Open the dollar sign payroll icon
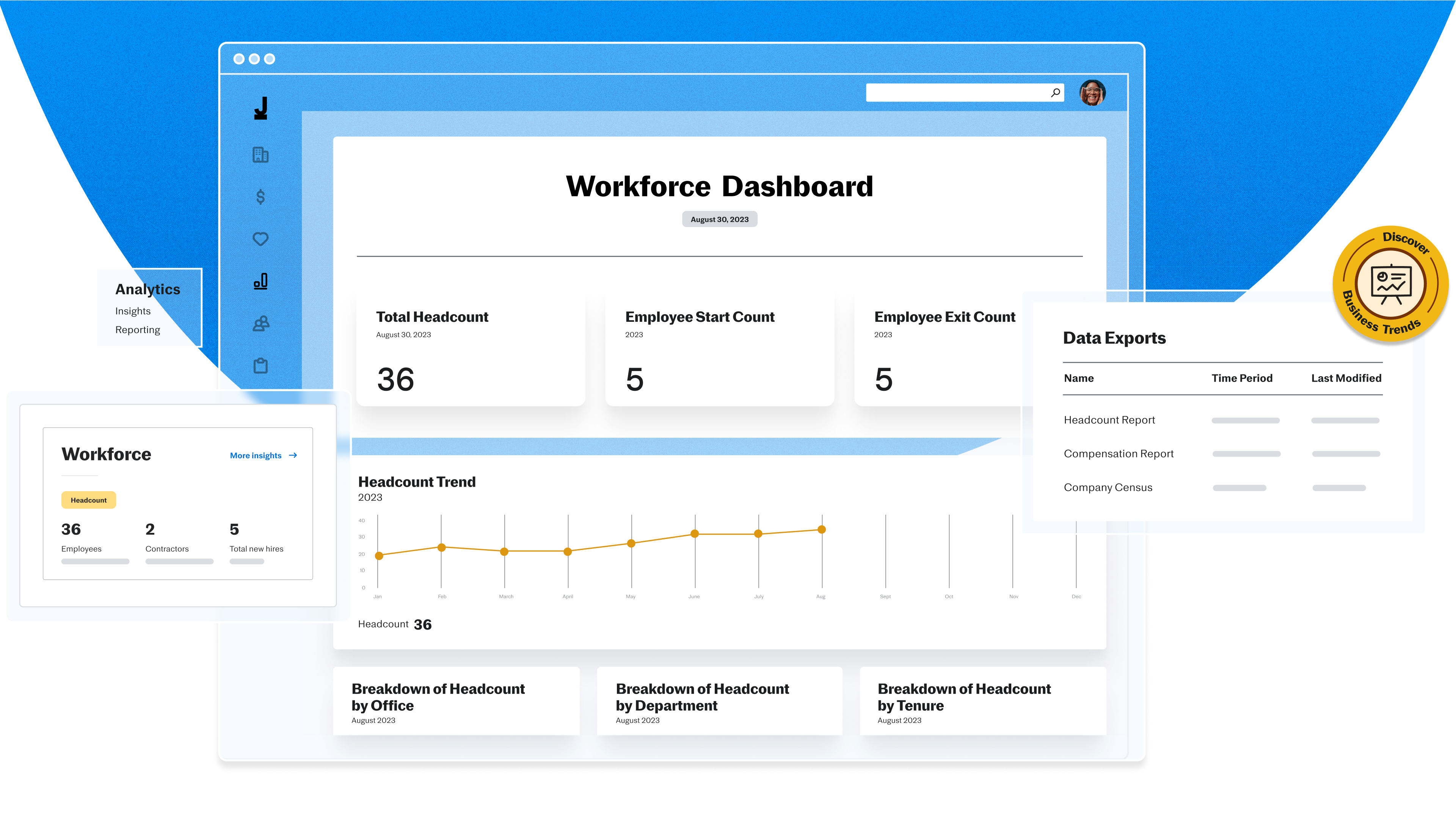The width and height of the screenshot is (1456, 819). click(260, 197)
